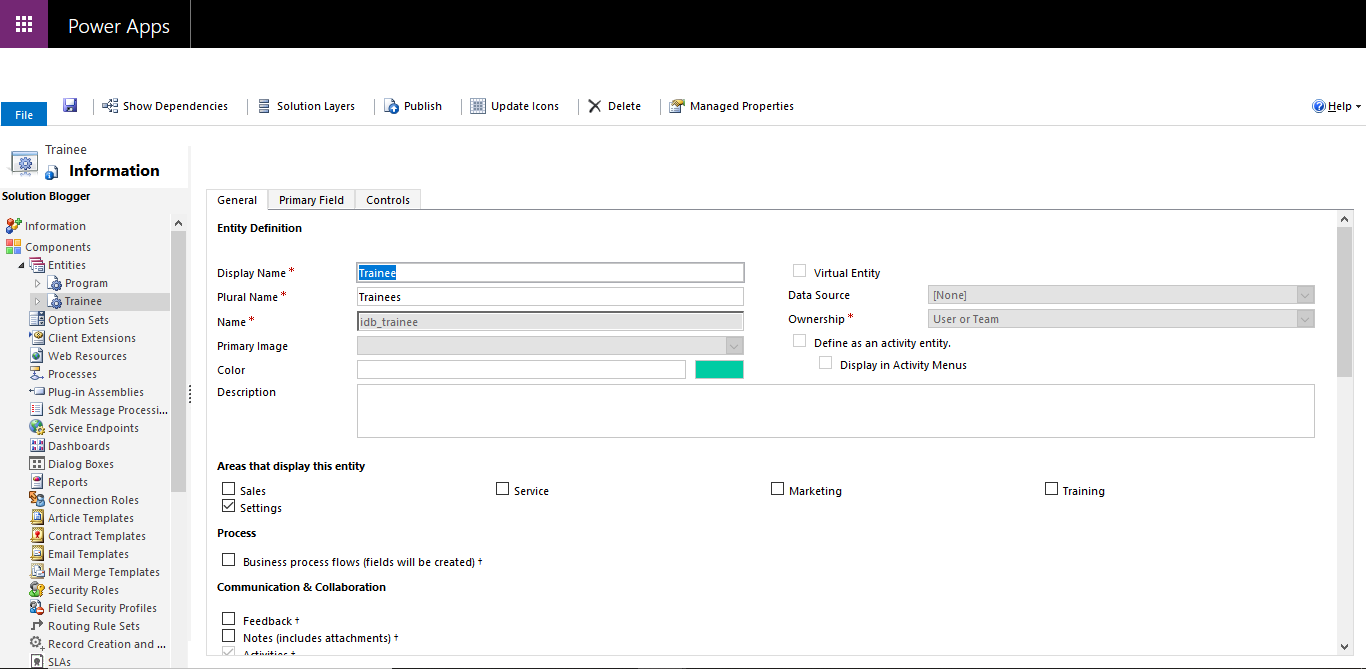Image resolution: width=1366 pixels, height=669 pixels.
Task: Click the Web Resources icon
Action: (37, 356)
